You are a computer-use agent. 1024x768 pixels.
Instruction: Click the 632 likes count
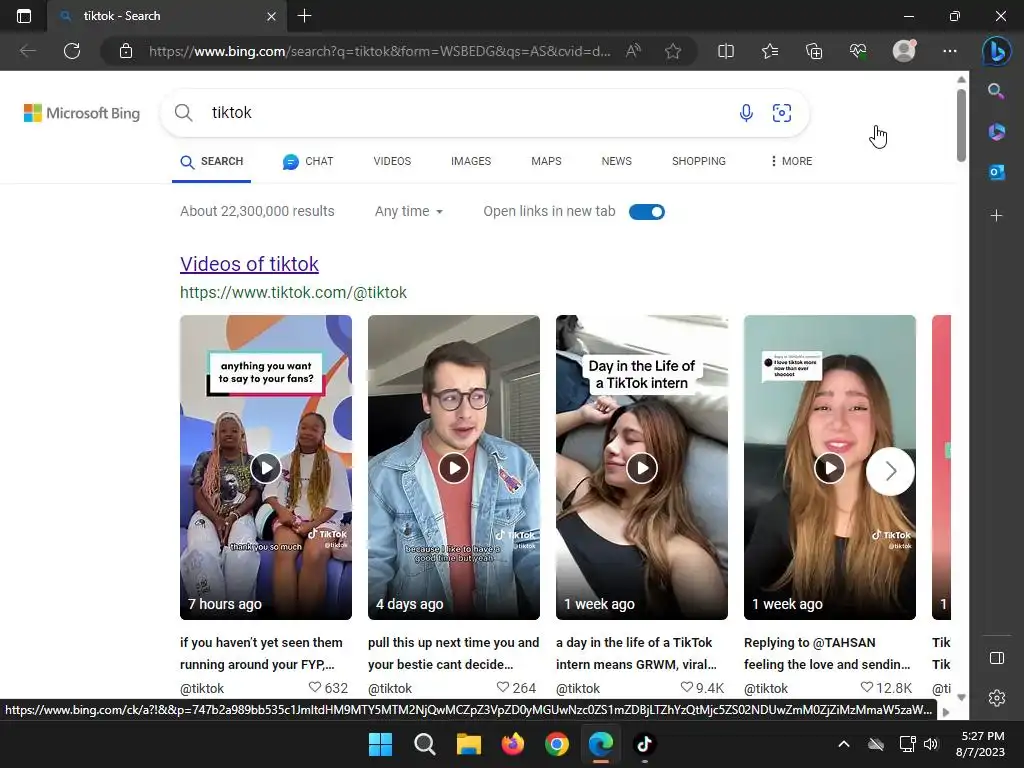(328, 688)
